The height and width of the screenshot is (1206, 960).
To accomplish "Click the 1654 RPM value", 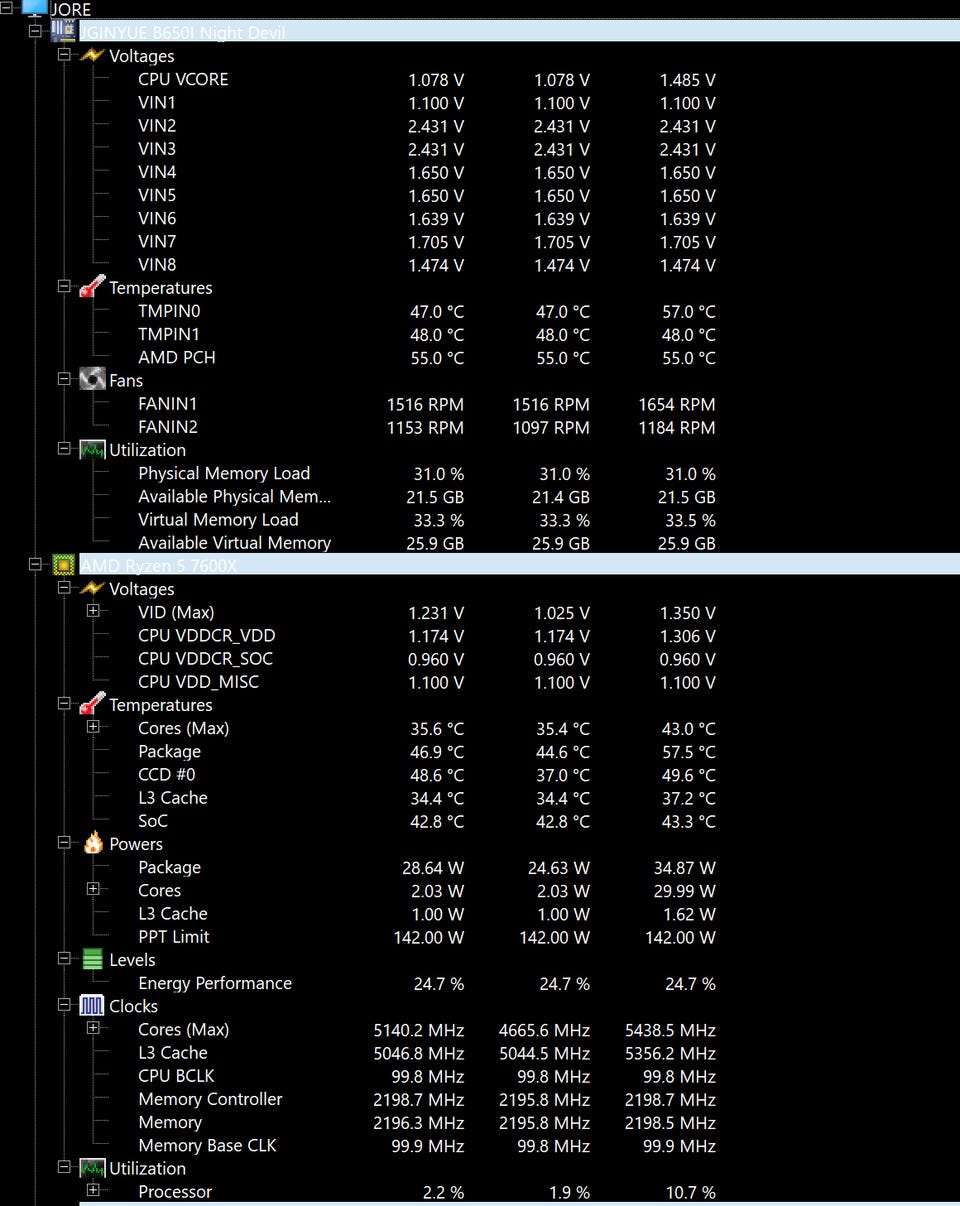I will [677, 405].
